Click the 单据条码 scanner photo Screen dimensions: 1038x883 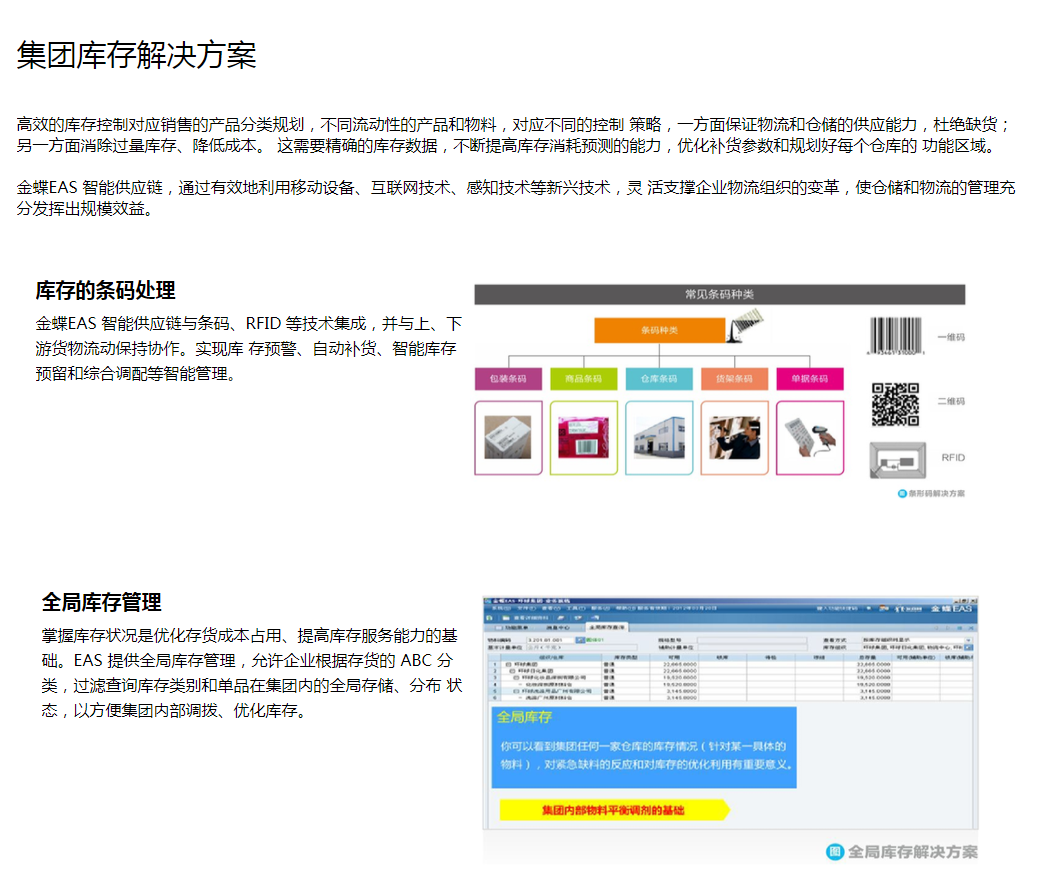(810, 438)
